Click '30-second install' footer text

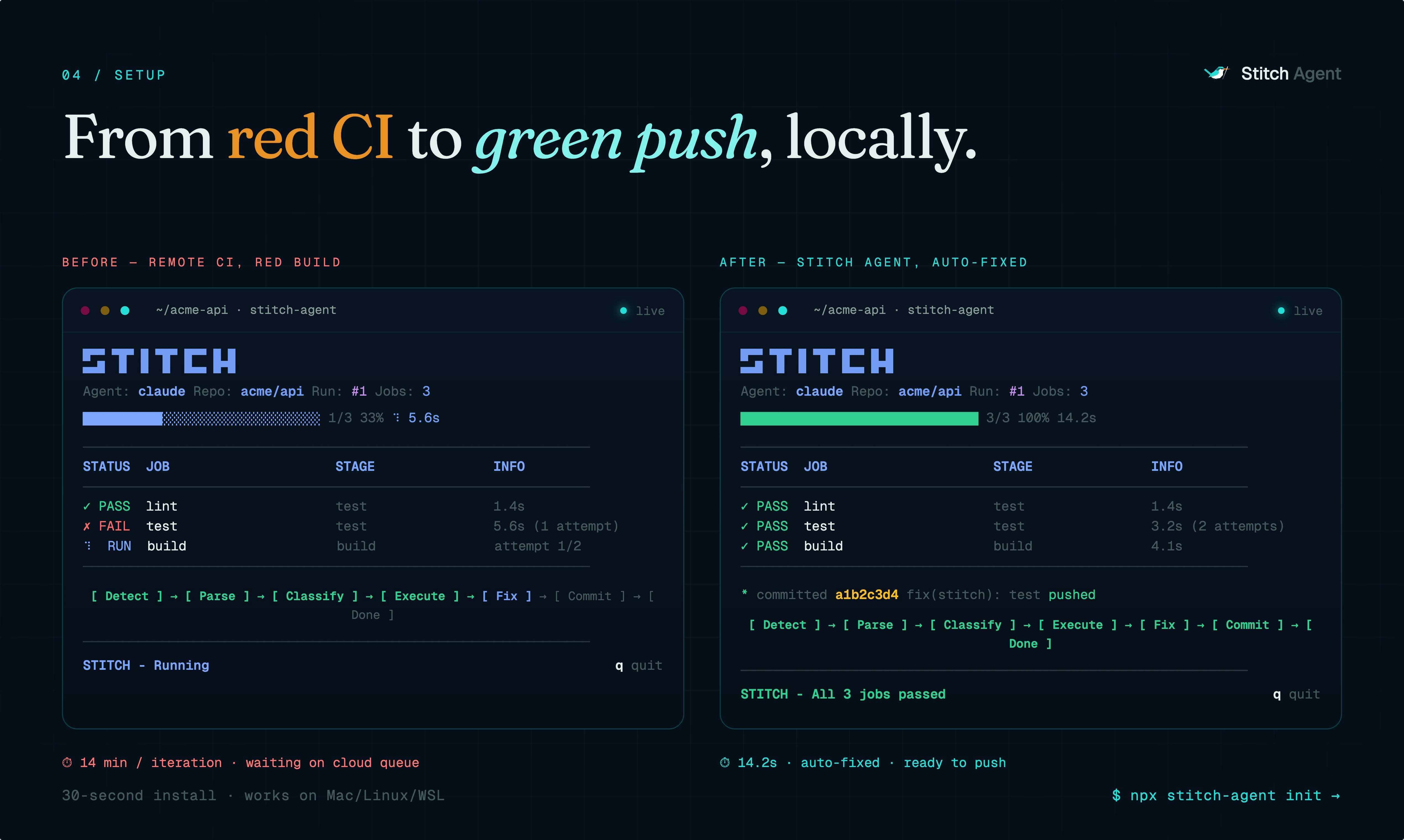click(x=139, y=796)
